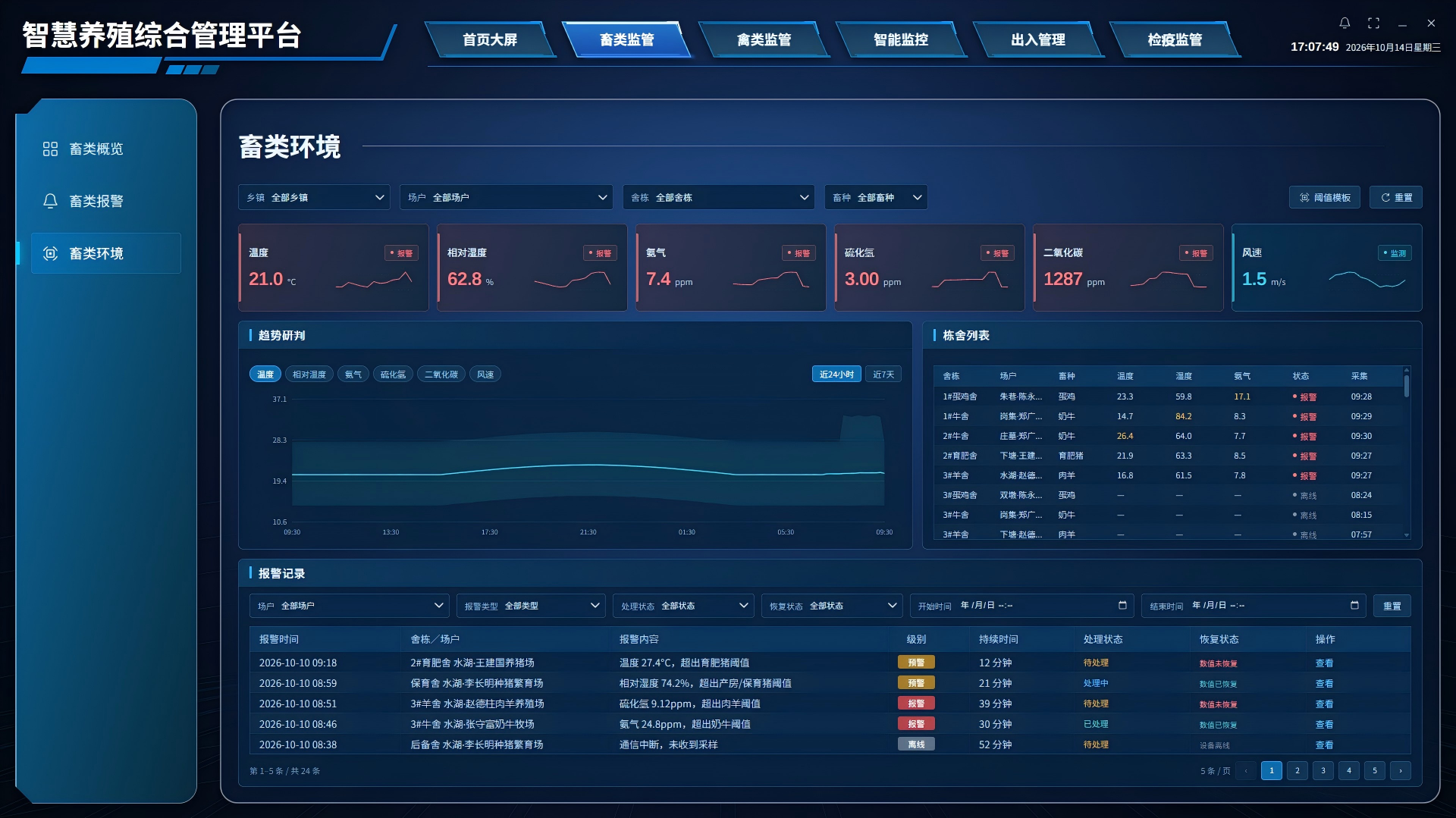Viewport: 1456px width, 818px height.
Task: Open the 风速 1.5 m/s metric card
Action: click(1327, 267)
